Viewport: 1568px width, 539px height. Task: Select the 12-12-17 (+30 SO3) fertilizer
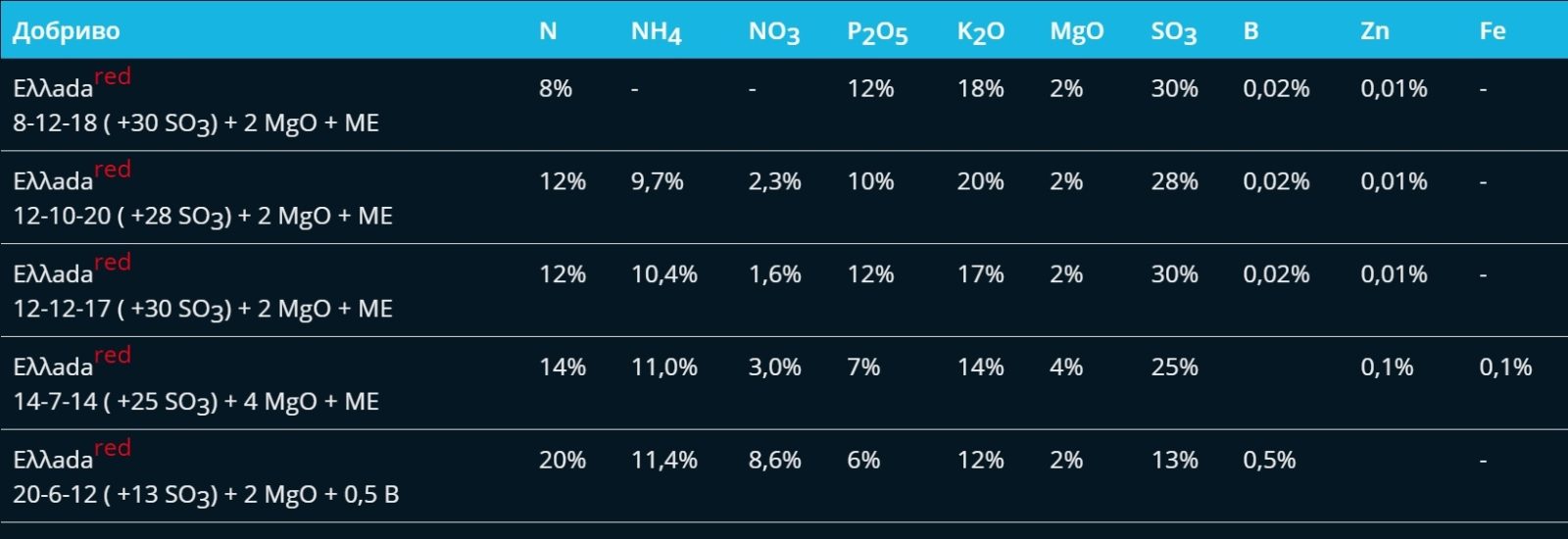click(203, 309)
